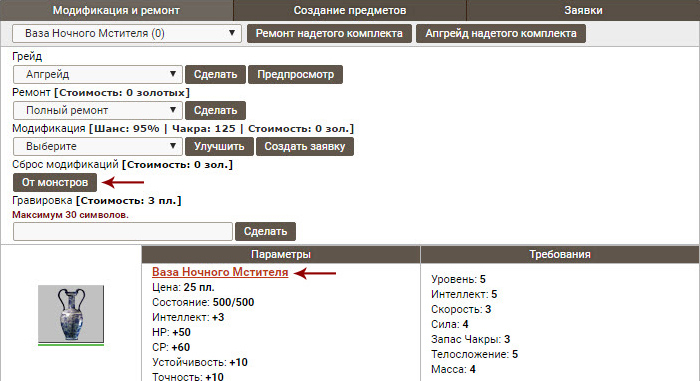Click Апгрейд надетого комплекта button
Image resolution: width=700 pixels, height=381 pixels.
pos(500,33)
